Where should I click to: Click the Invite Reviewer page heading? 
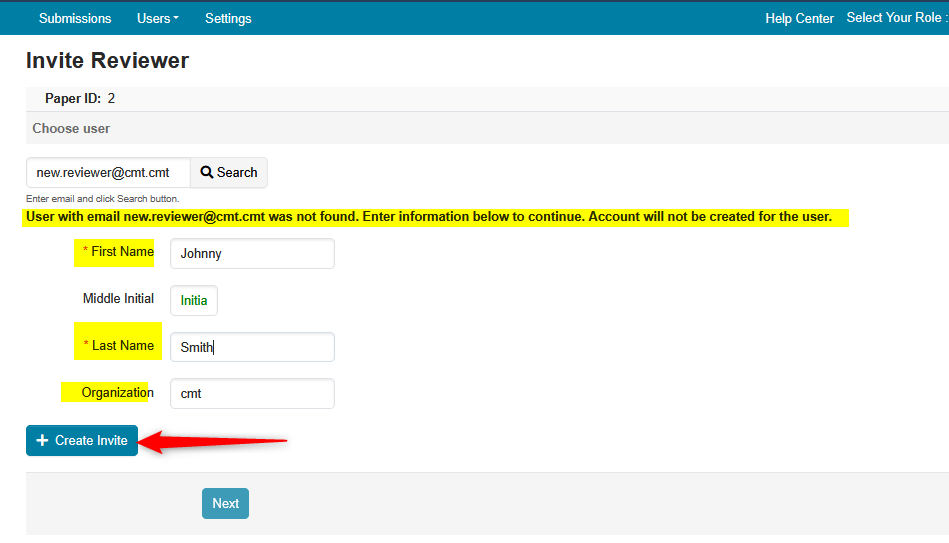(x=108, y=61)
